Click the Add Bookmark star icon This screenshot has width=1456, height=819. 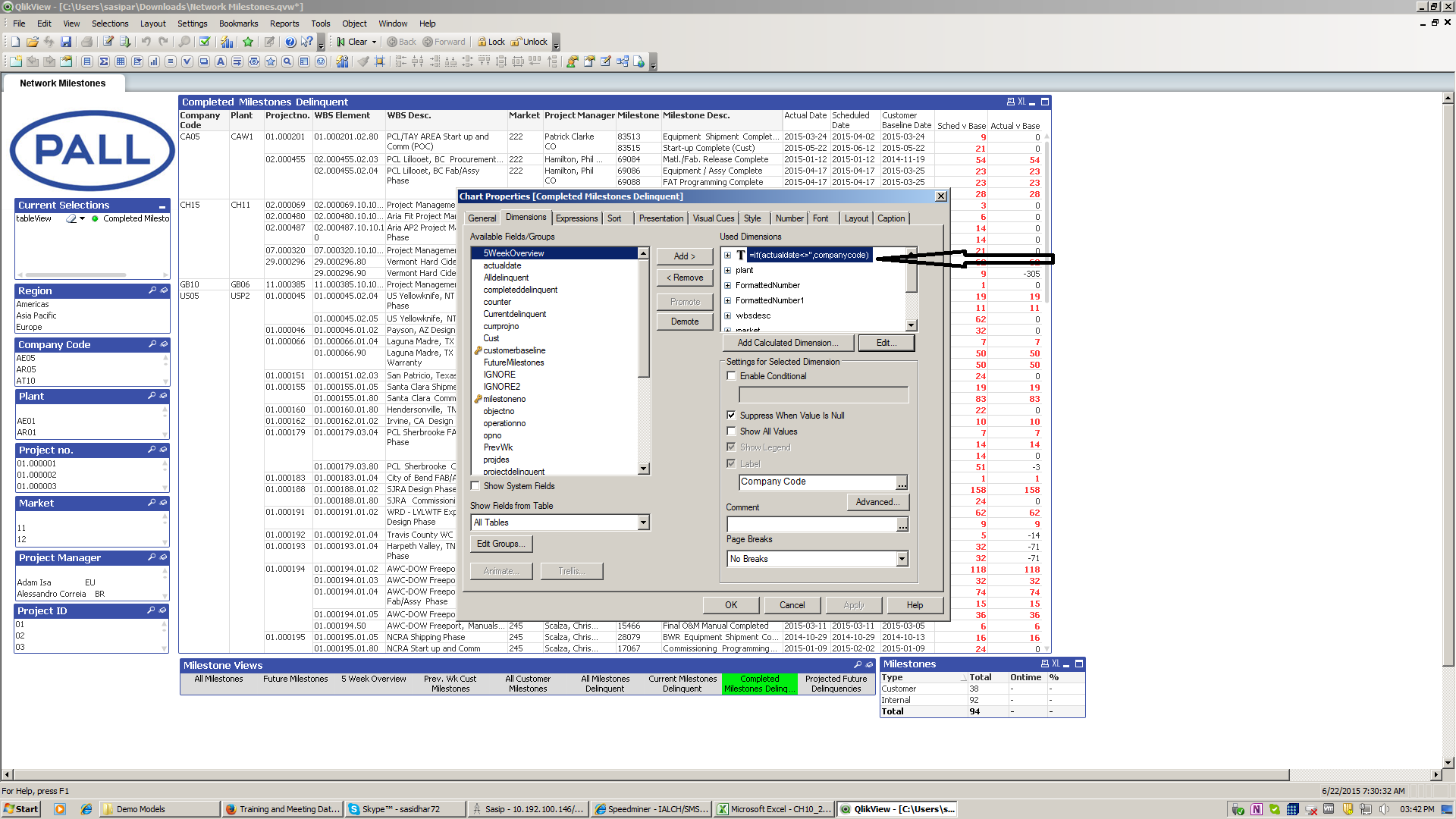coord(248,42)
